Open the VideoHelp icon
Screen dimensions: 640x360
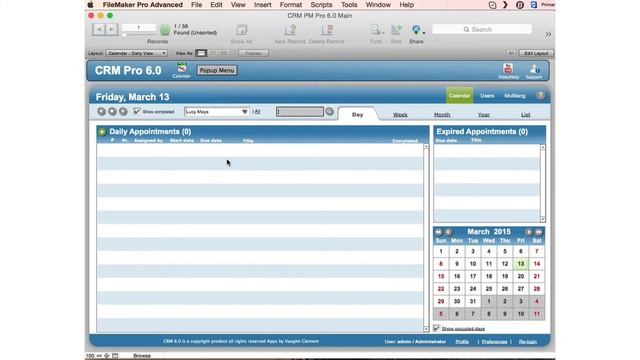508,71
